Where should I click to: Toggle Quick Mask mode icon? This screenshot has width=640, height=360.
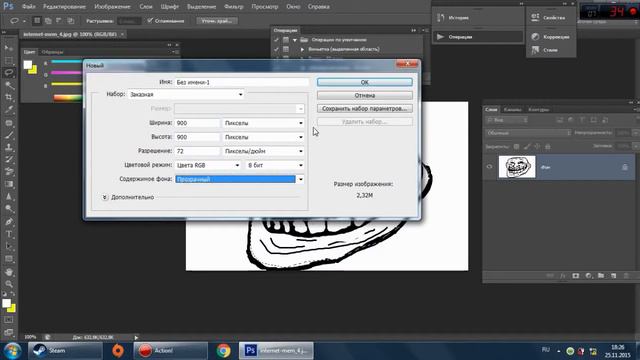click(x=9, y=320)
